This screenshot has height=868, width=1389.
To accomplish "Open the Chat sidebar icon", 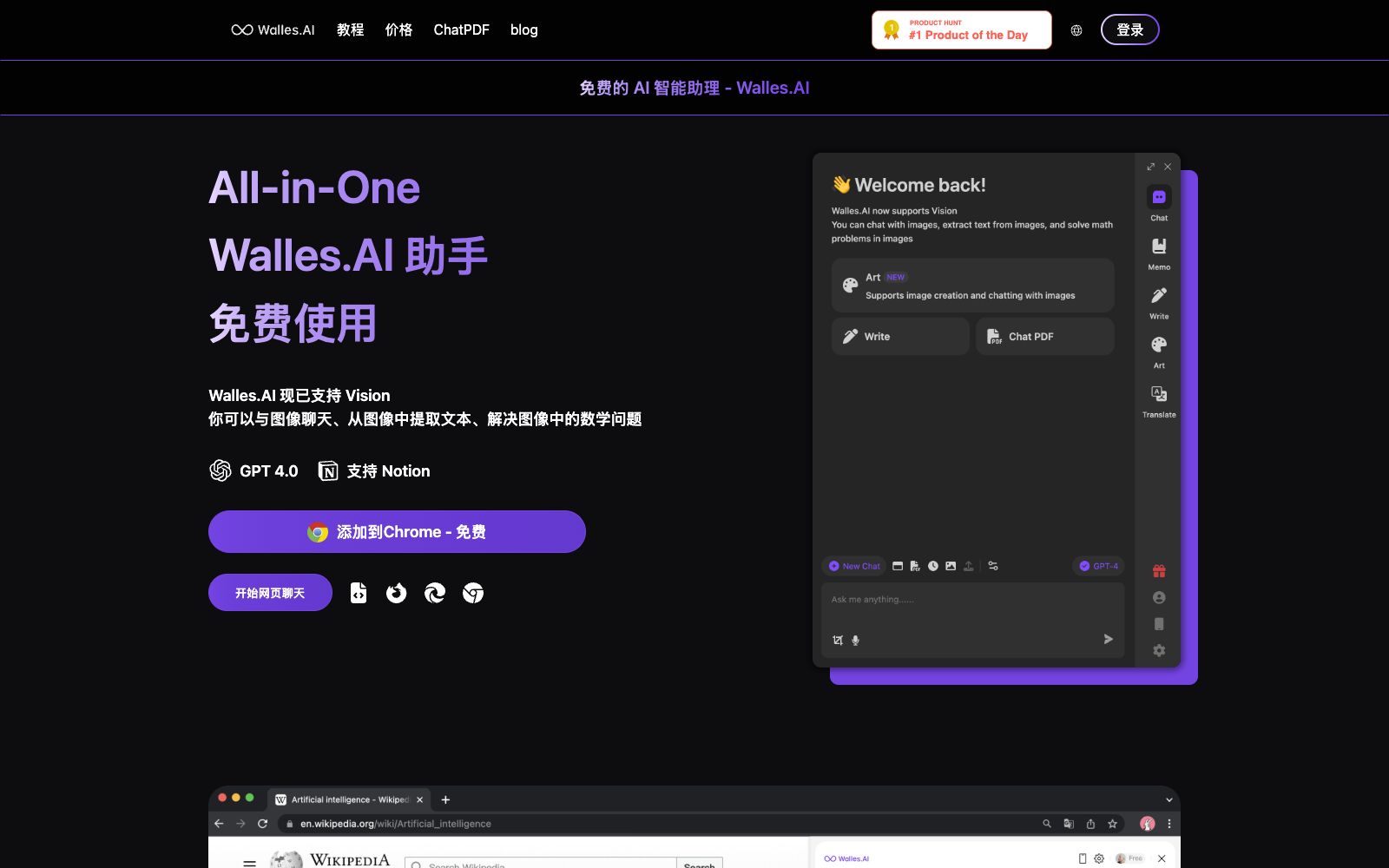I will coord(1159,198).
